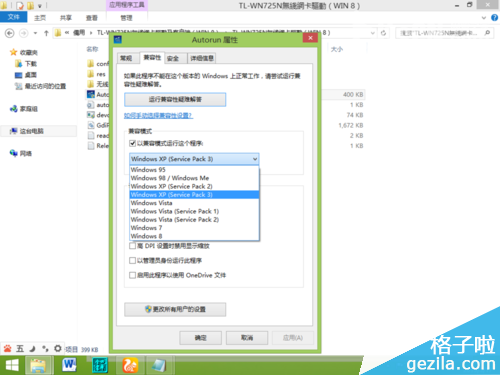Open the Home ribbon tab in Explorer
This screenshot has height=375, width=500.
click(x=40, y=18)
